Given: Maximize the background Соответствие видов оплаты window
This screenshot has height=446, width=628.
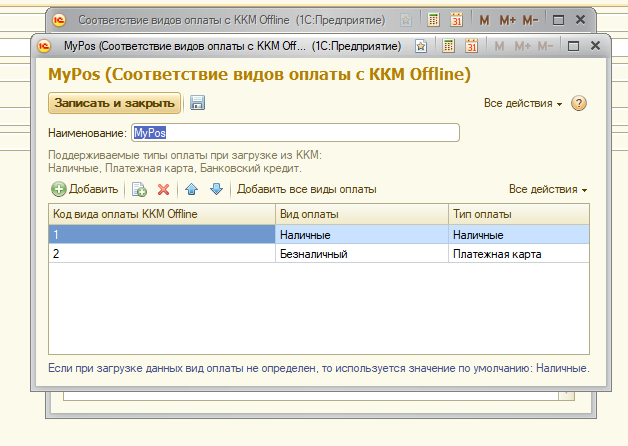Looking at the screenshot, I should click(x=558, y=20).
